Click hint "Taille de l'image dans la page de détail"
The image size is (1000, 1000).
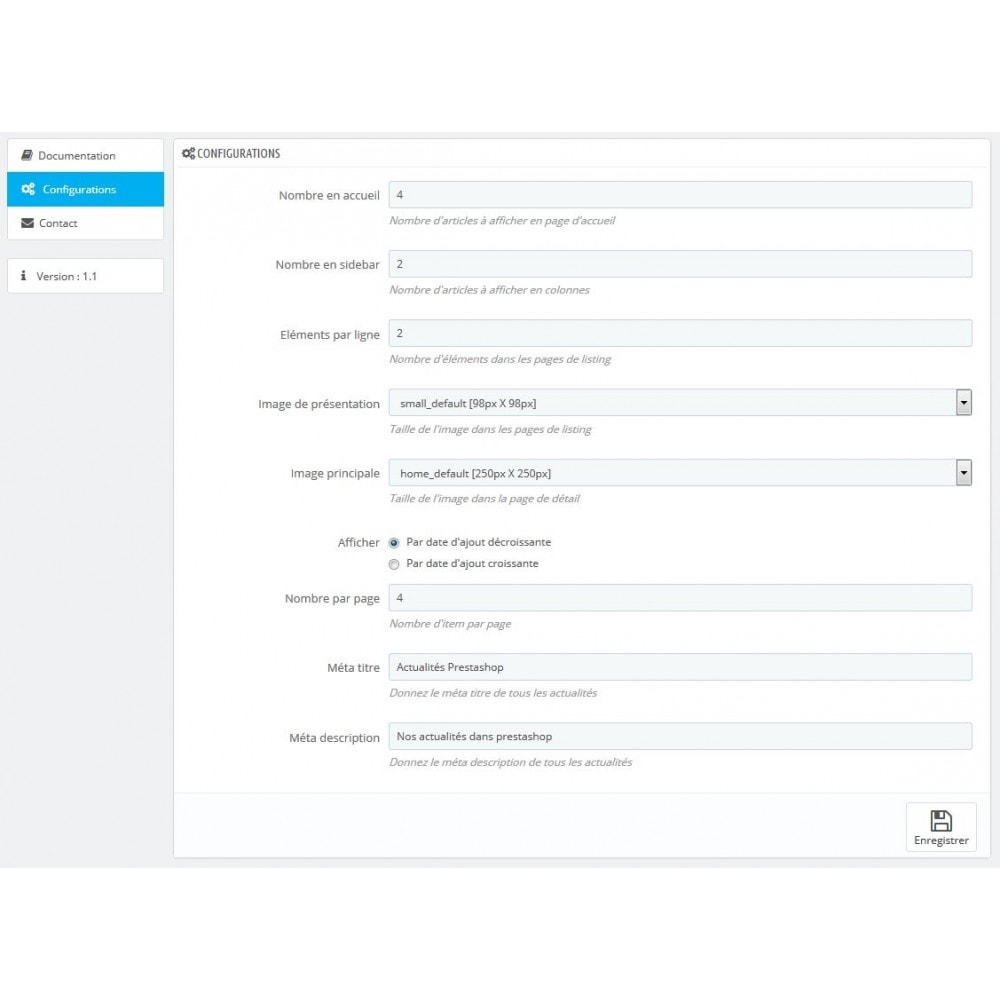pyautogui.click(x=485, y=499)
